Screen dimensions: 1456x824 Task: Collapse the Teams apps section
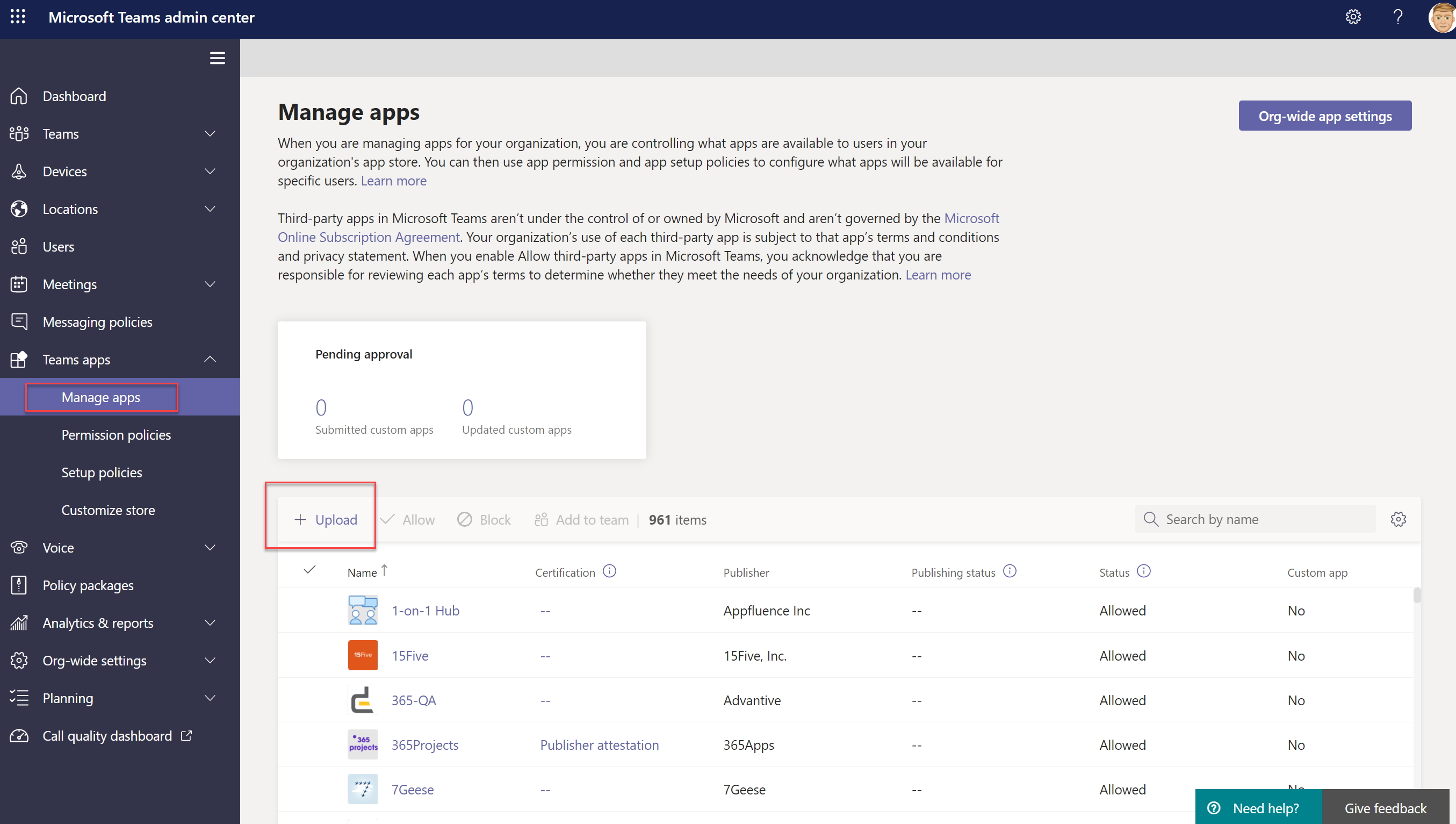coord(210,360)
